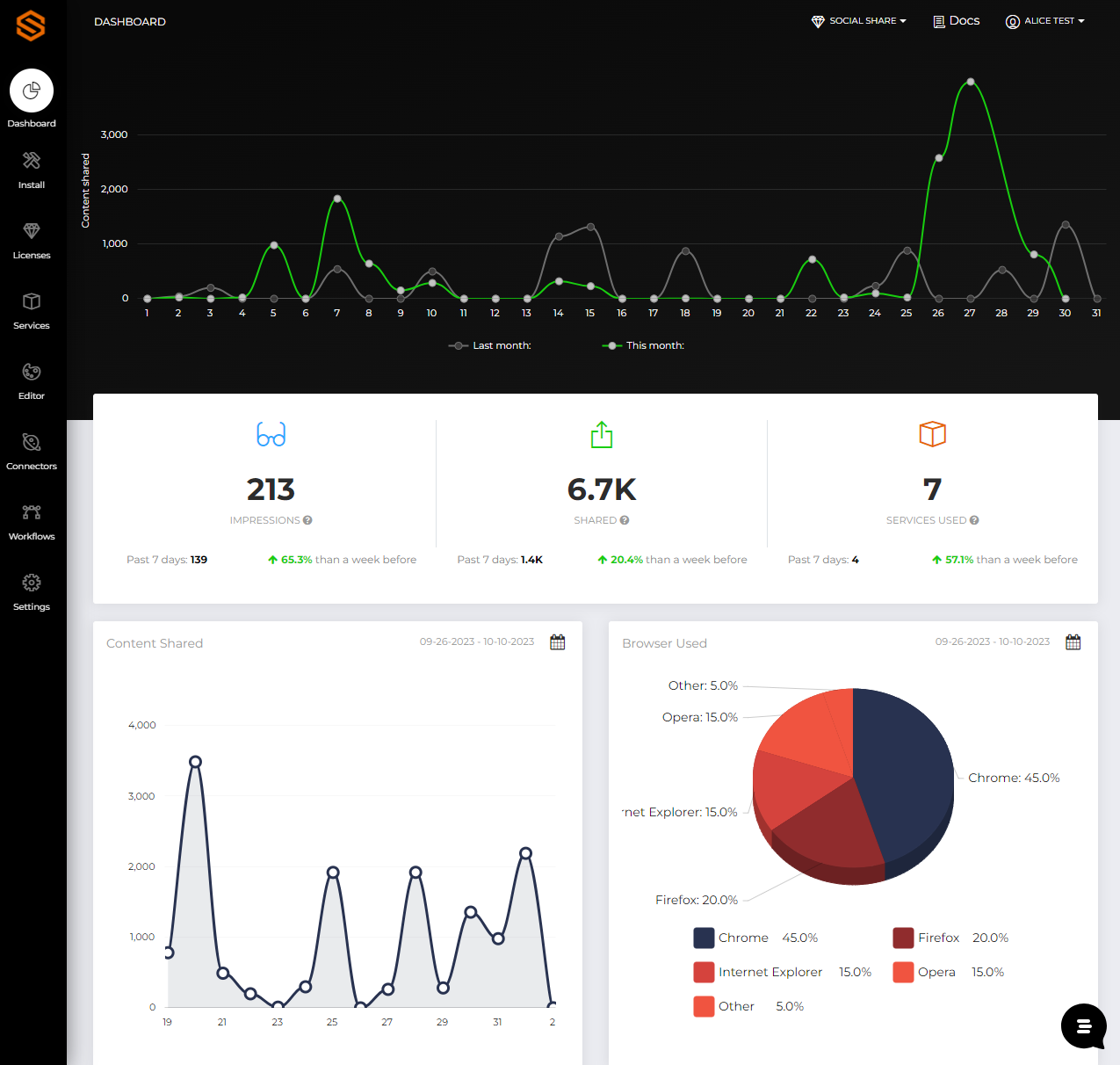The image size is (1120, 1065).
Task: Click the 6.7K shared value
Action: (x=602, y=489)
